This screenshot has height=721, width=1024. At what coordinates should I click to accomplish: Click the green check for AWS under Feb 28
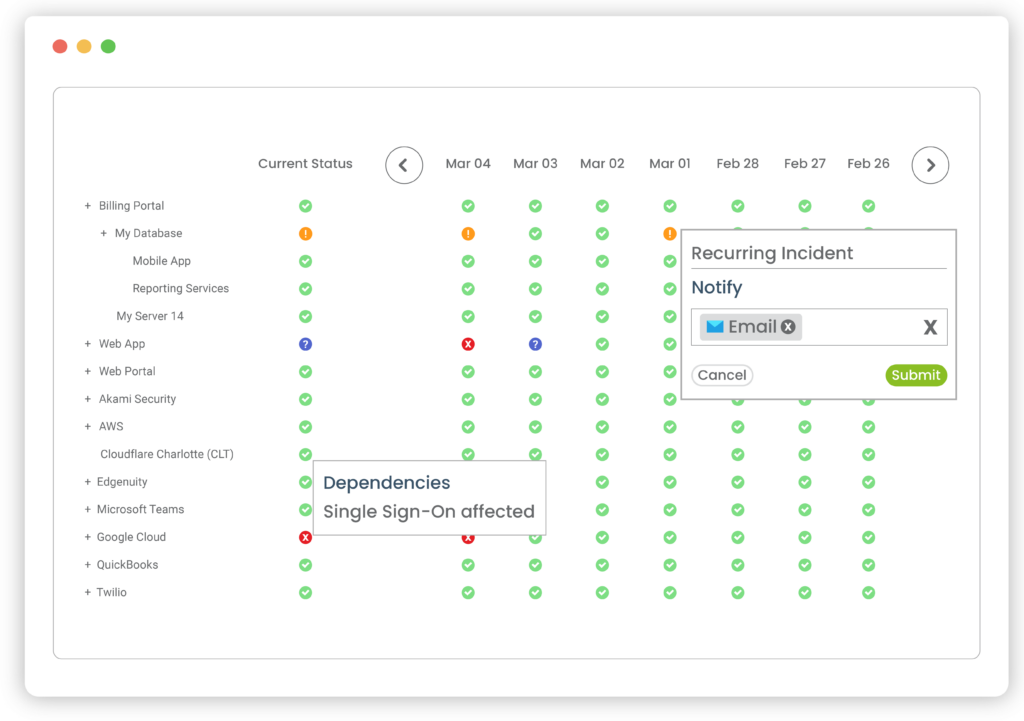[737, 426]
